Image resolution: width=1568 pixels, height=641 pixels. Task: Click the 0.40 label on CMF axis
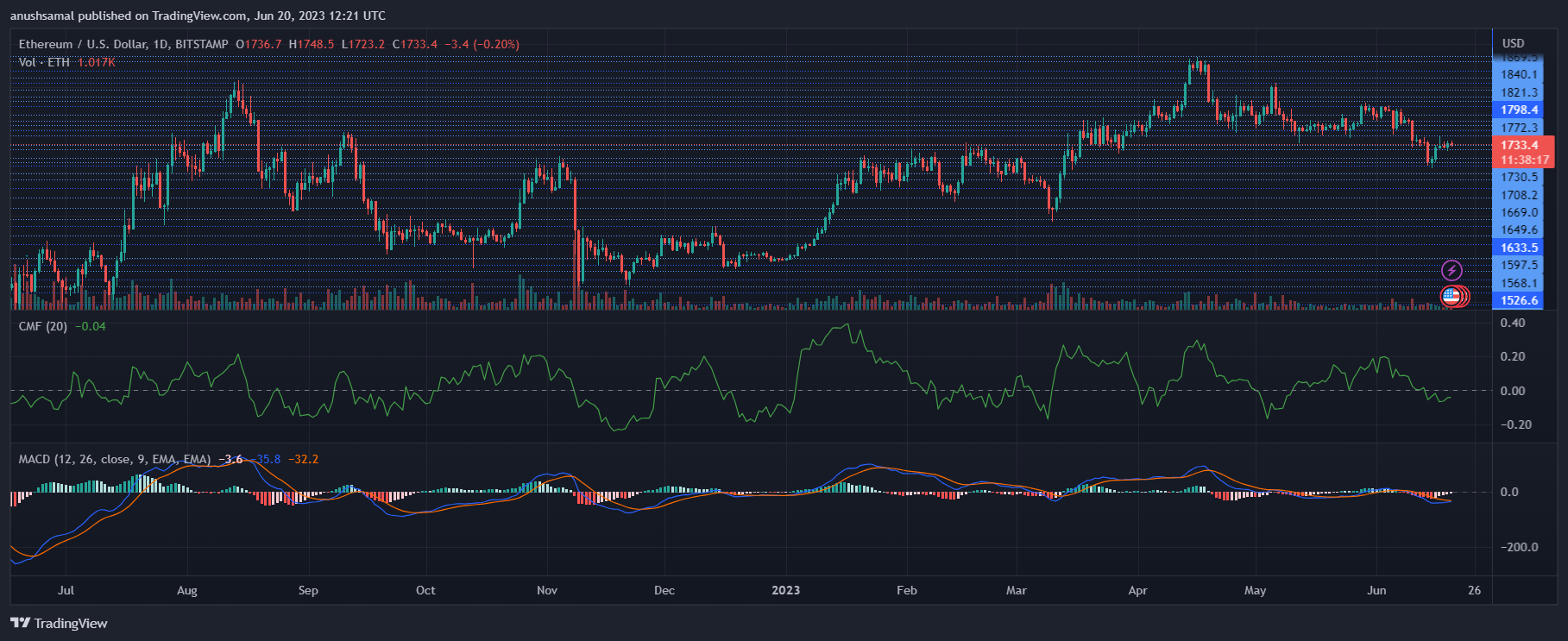tap(1513, 323)
